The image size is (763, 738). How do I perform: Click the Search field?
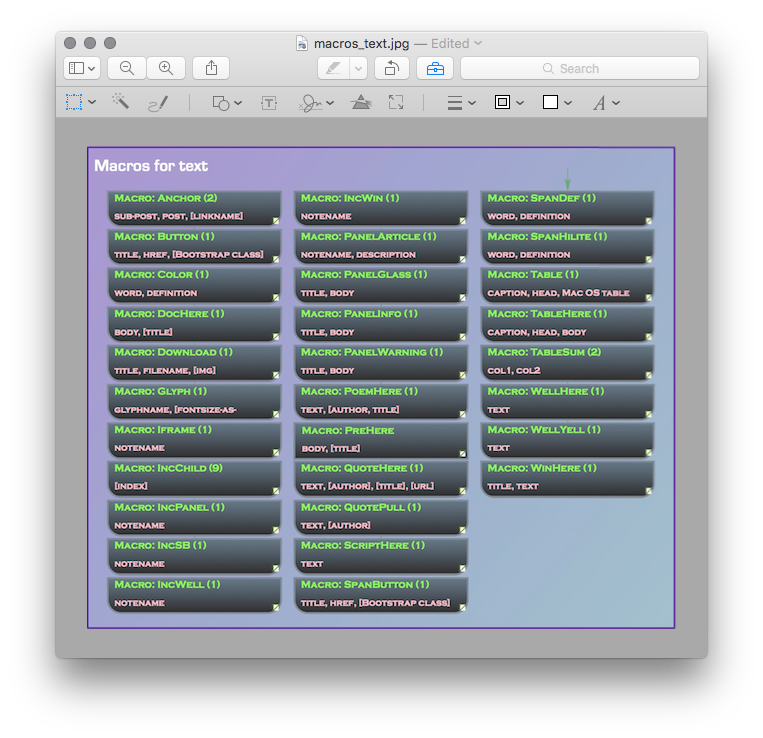(x=579, y=68)
